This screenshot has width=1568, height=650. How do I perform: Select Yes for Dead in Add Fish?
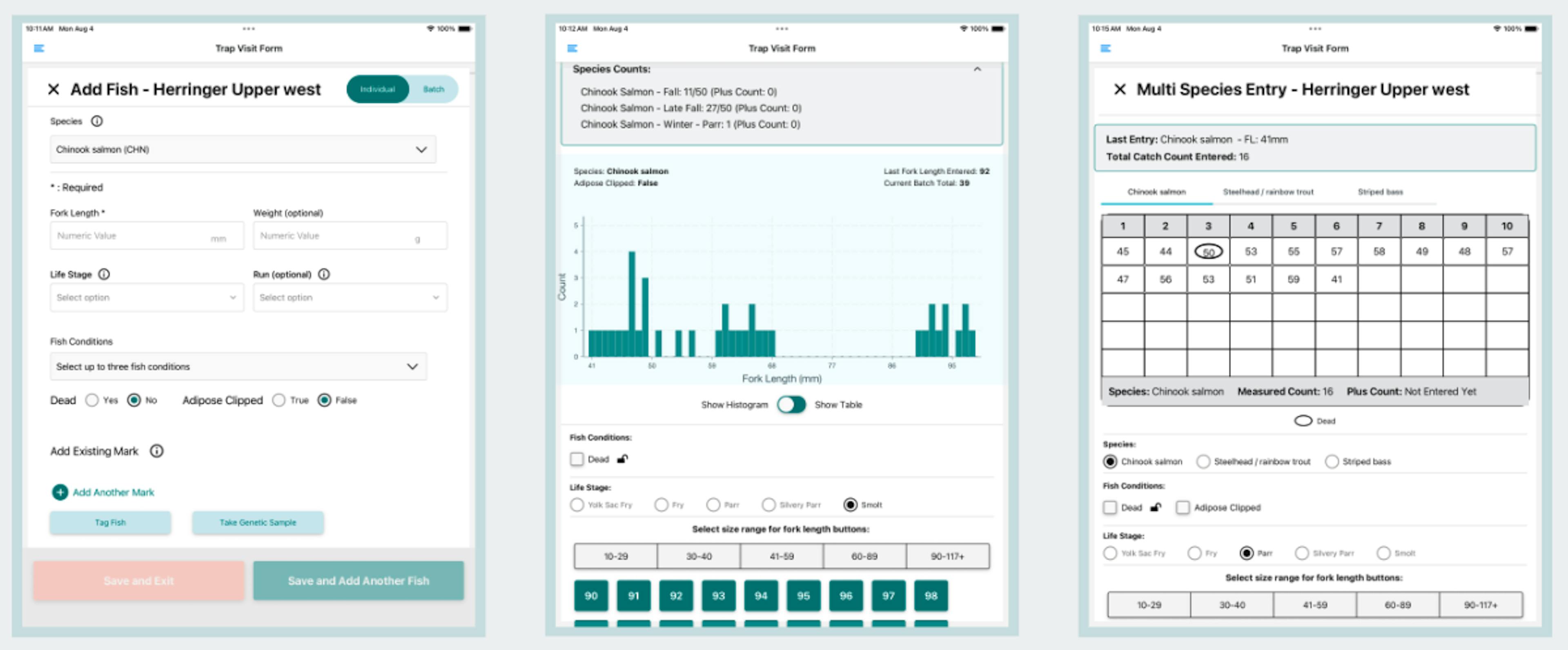click(92, 400)
